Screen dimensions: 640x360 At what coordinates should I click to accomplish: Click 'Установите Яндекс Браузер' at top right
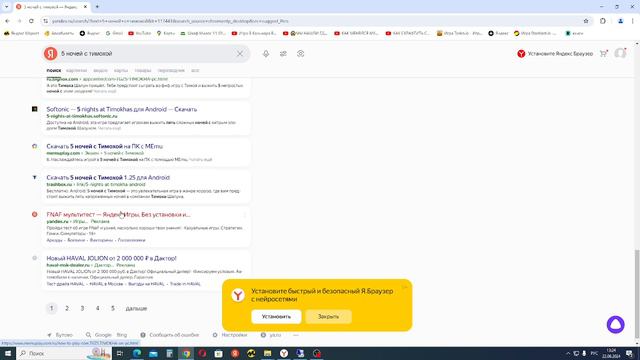tap(555, 53)
